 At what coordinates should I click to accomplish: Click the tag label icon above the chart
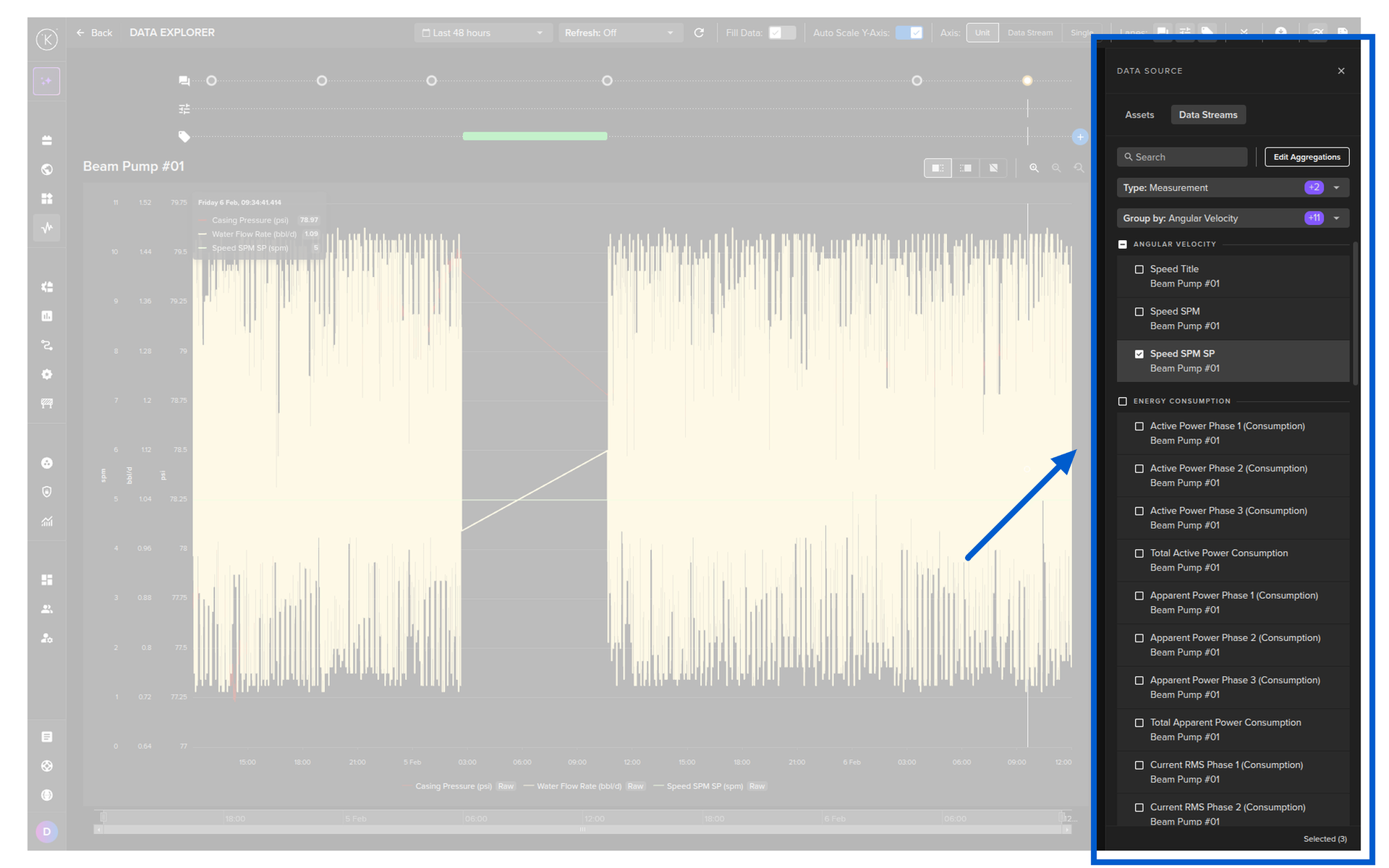tap(184, 136)
